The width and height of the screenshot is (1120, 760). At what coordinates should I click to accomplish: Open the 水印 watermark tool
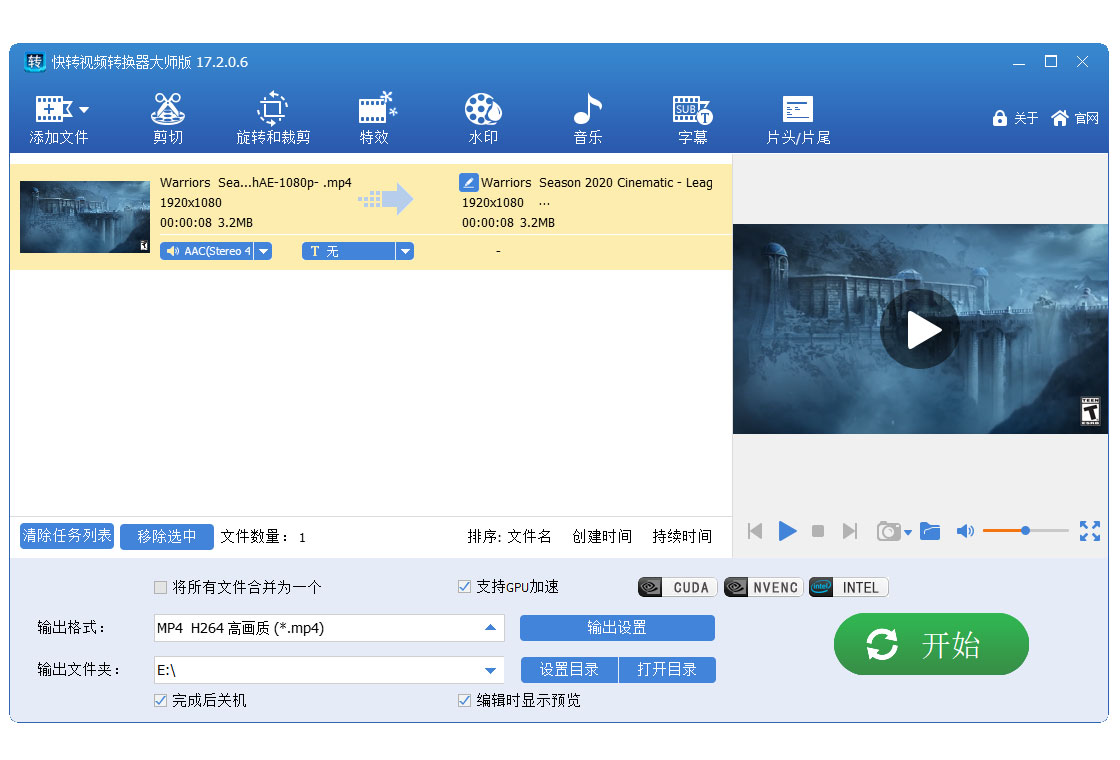(483, 119)
